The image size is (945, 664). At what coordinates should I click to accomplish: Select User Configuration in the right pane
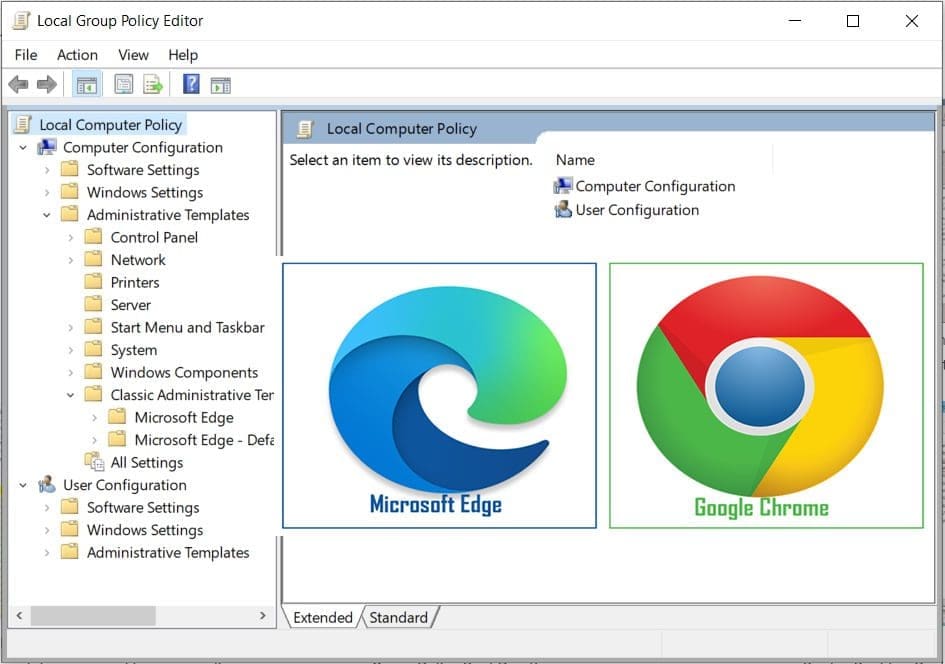[636, 210]
